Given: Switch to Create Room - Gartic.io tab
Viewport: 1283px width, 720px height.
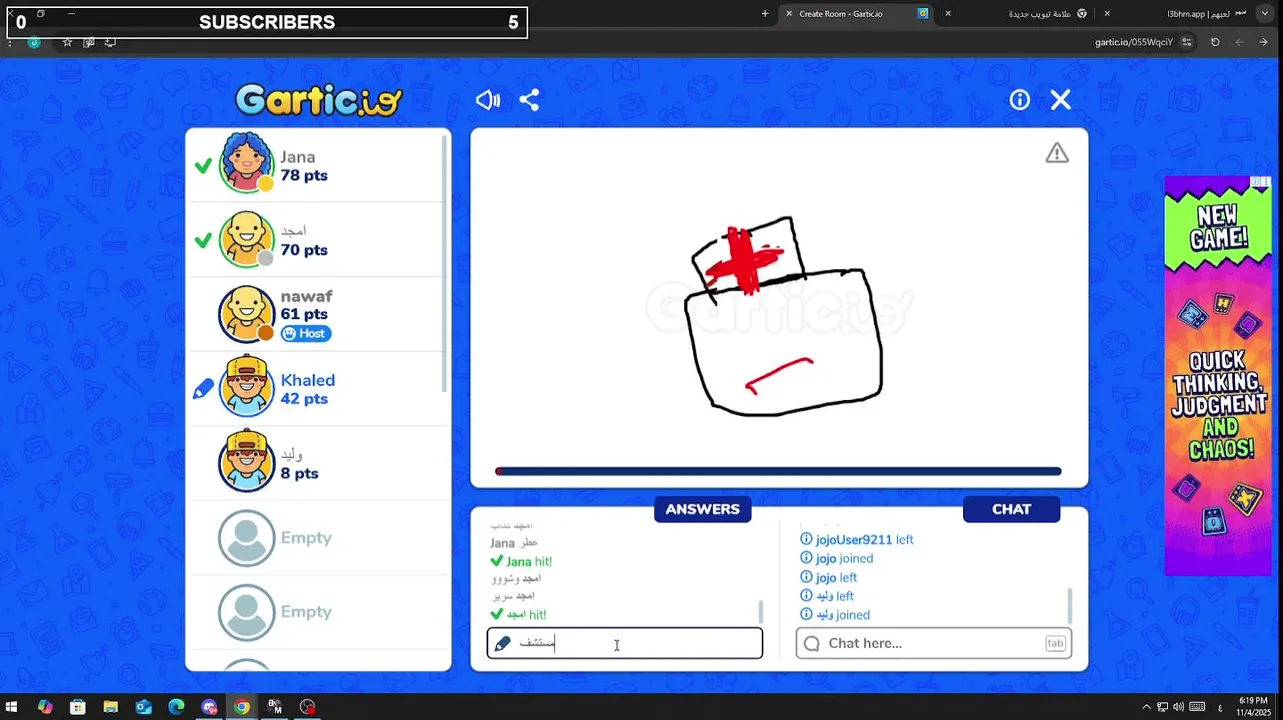Looking at the screenshot, I should pyautogui.click(x=858, y=14).
